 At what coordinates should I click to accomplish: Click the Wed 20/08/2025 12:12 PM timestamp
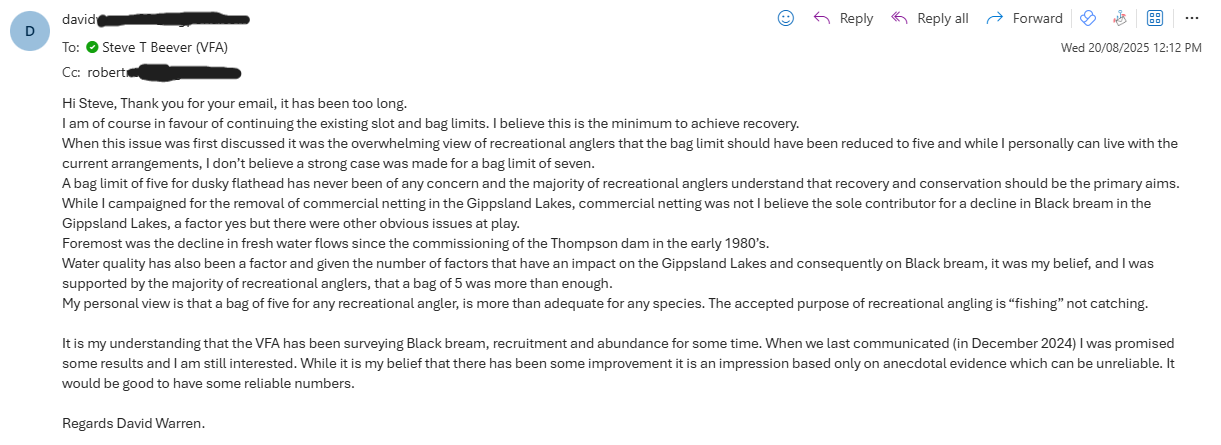point(1131,47)
